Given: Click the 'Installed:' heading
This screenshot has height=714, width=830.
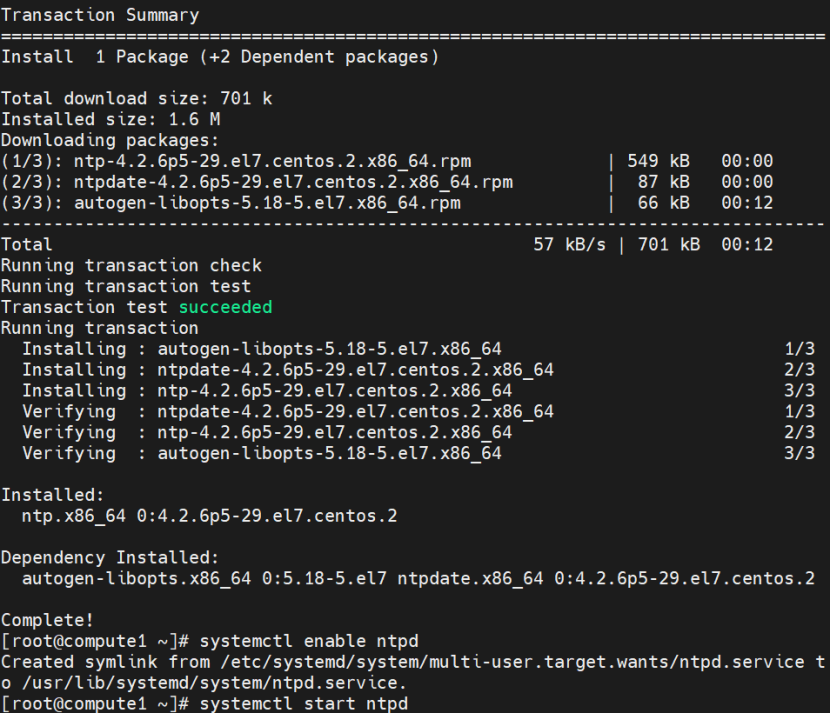Looking at the screenshot, I should tap(52, 495).
